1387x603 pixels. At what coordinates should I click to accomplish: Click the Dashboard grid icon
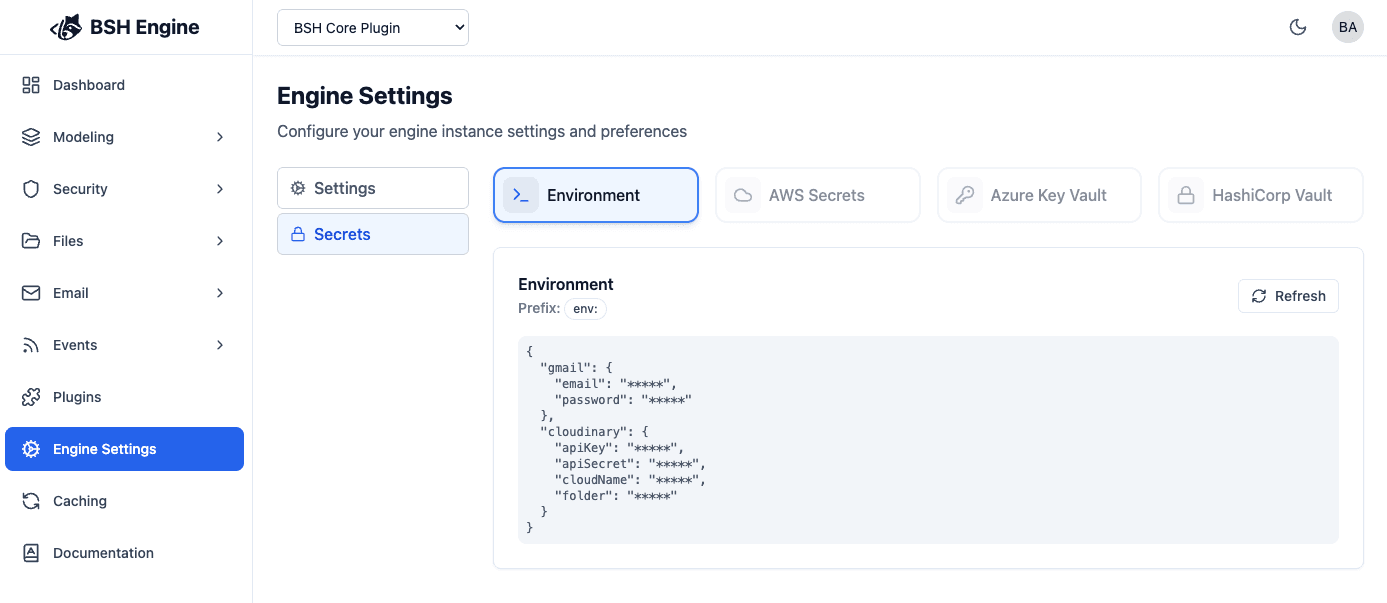[31, 85]
